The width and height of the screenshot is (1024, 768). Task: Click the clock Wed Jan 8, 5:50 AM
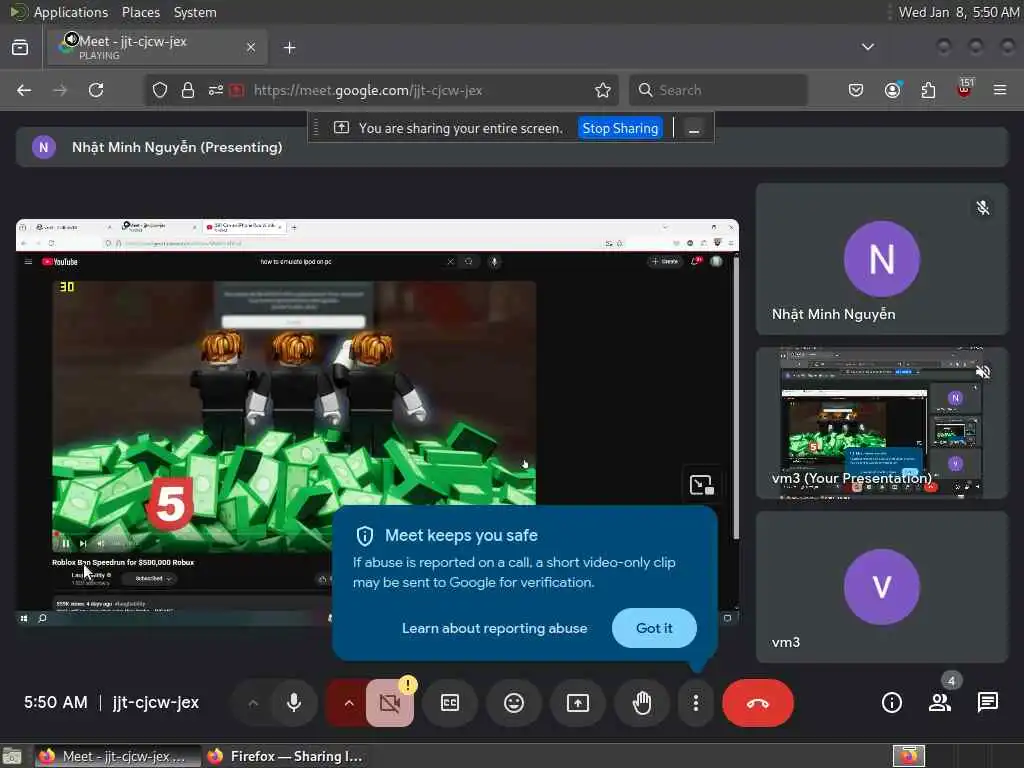[x=958, y=12]
